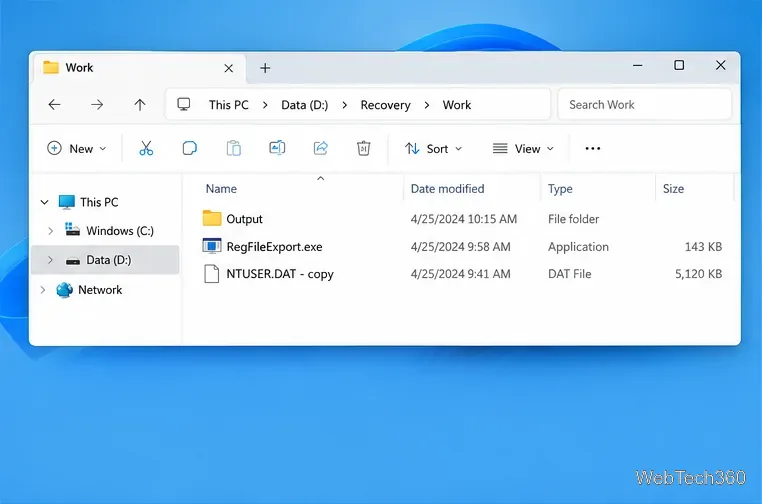762x504 pixels.
Task: Go up one folder level arrow
Action: point(140,104)
